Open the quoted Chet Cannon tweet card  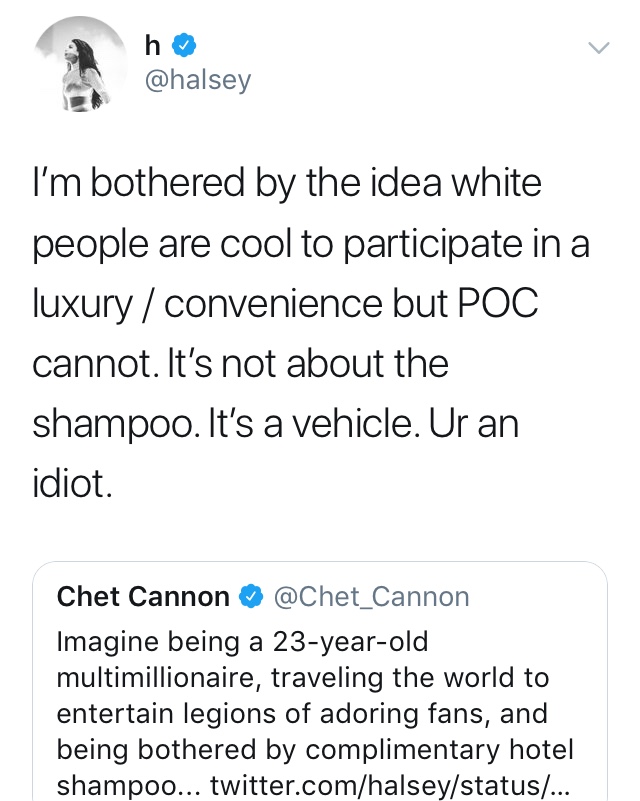tap(320, 681)
